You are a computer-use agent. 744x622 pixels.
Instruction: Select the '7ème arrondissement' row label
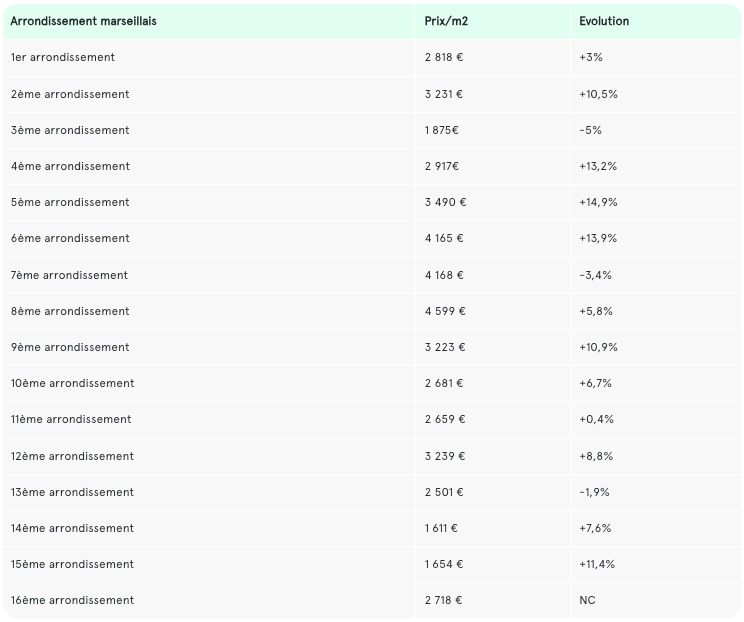[x=69, y=275]
